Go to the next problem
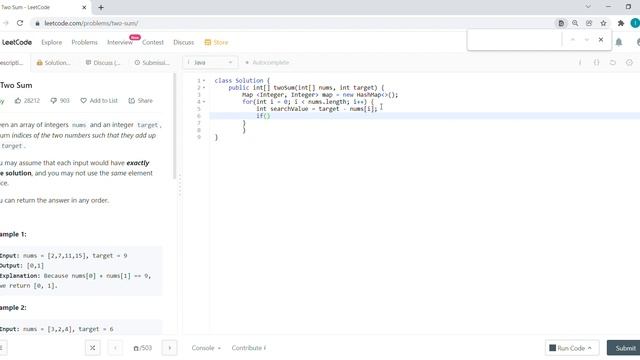Viewport: 640px width, 360px height. coord(169,348)
